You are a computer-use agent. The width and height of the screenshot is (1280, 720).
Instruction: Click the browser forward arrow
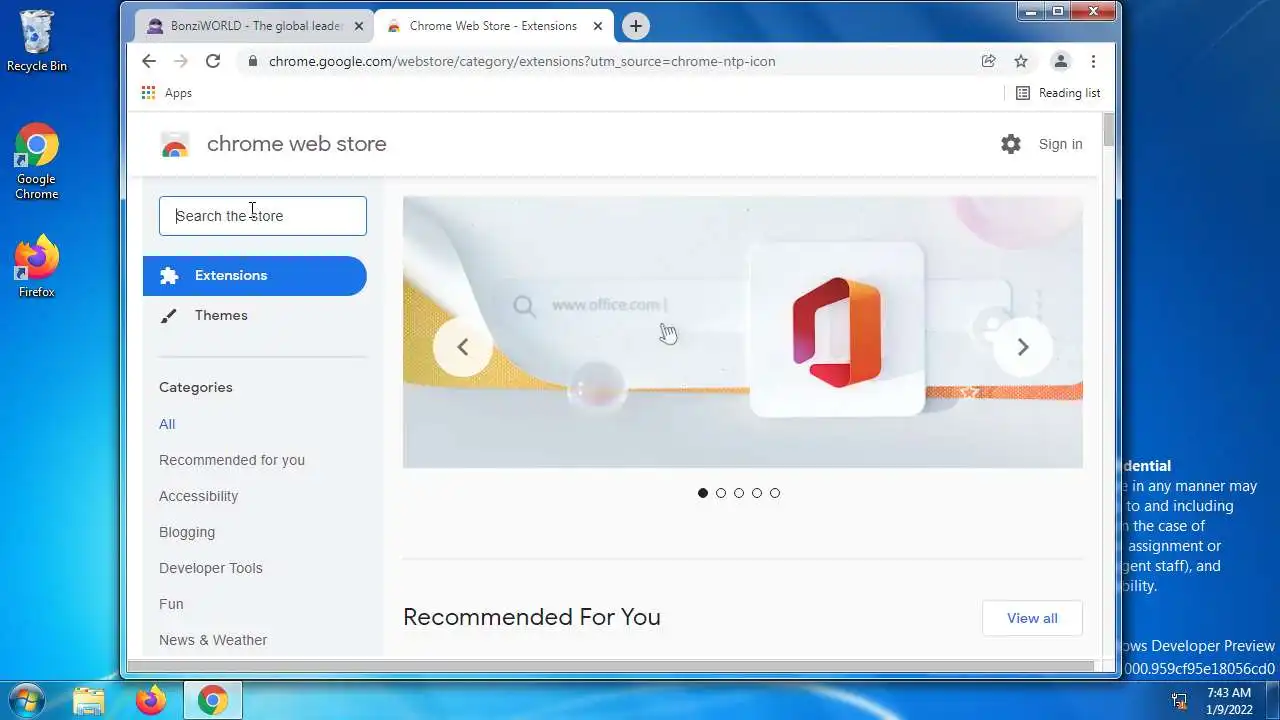[x=181, y=61]
